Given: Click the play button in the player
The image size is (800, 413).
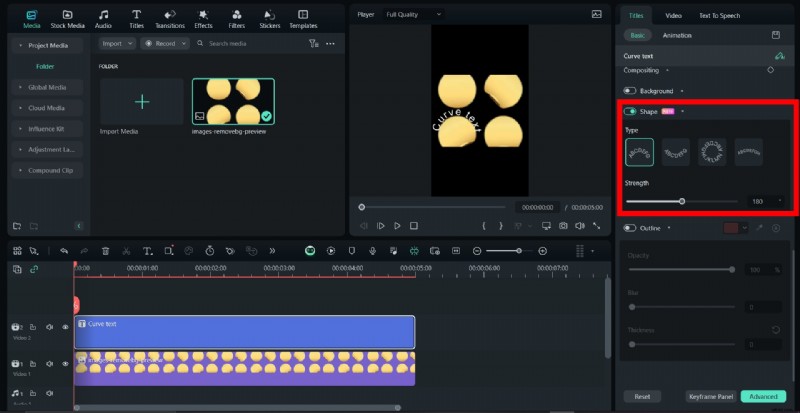Looking at the screenshot, I should click(397, 226).
